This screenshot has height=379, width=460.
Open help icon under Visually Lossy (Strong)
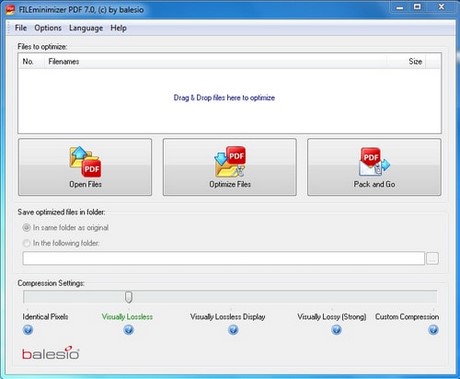337,330
